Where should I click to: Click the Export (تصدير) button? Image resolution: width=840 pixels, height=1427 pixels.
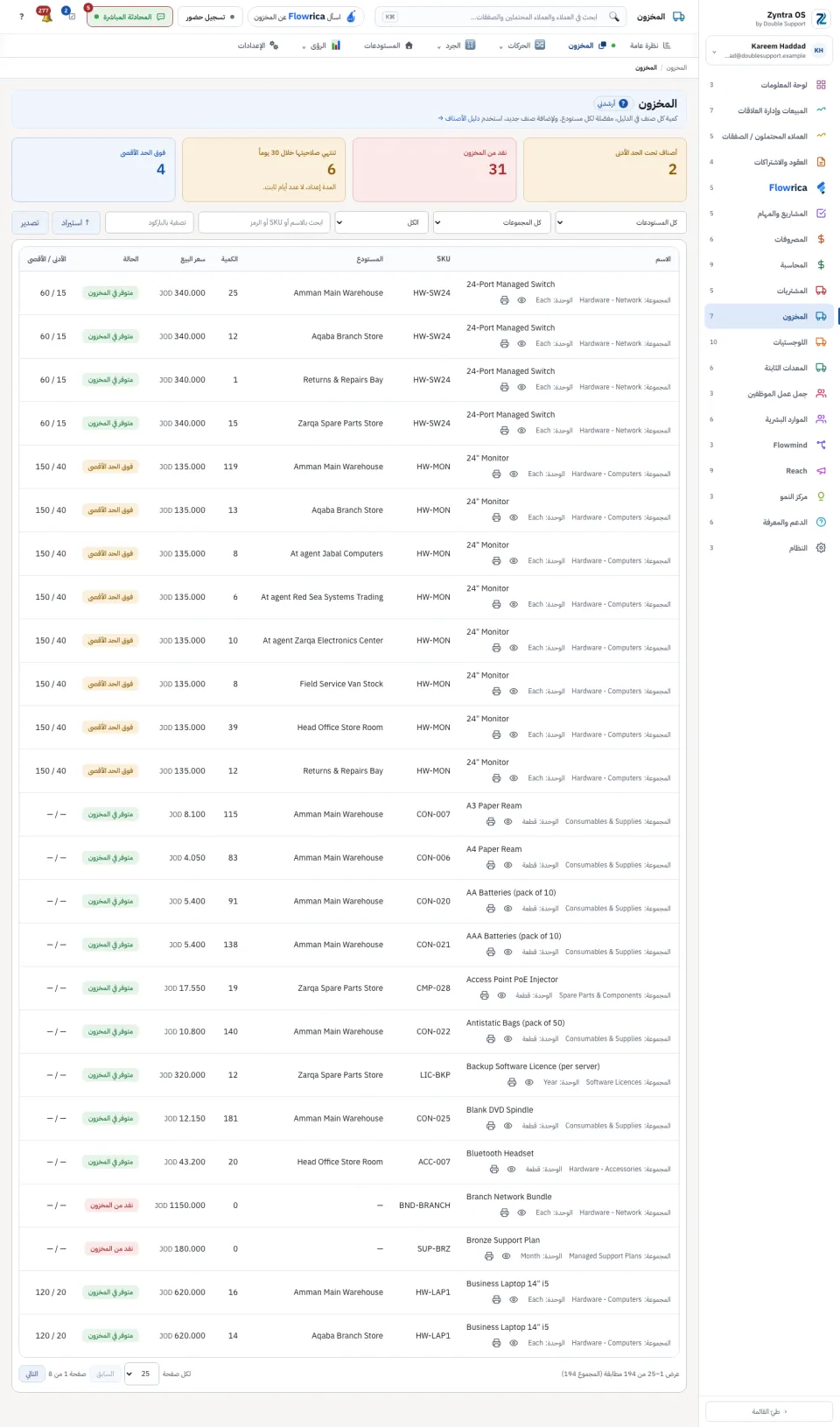pos(30,222)
